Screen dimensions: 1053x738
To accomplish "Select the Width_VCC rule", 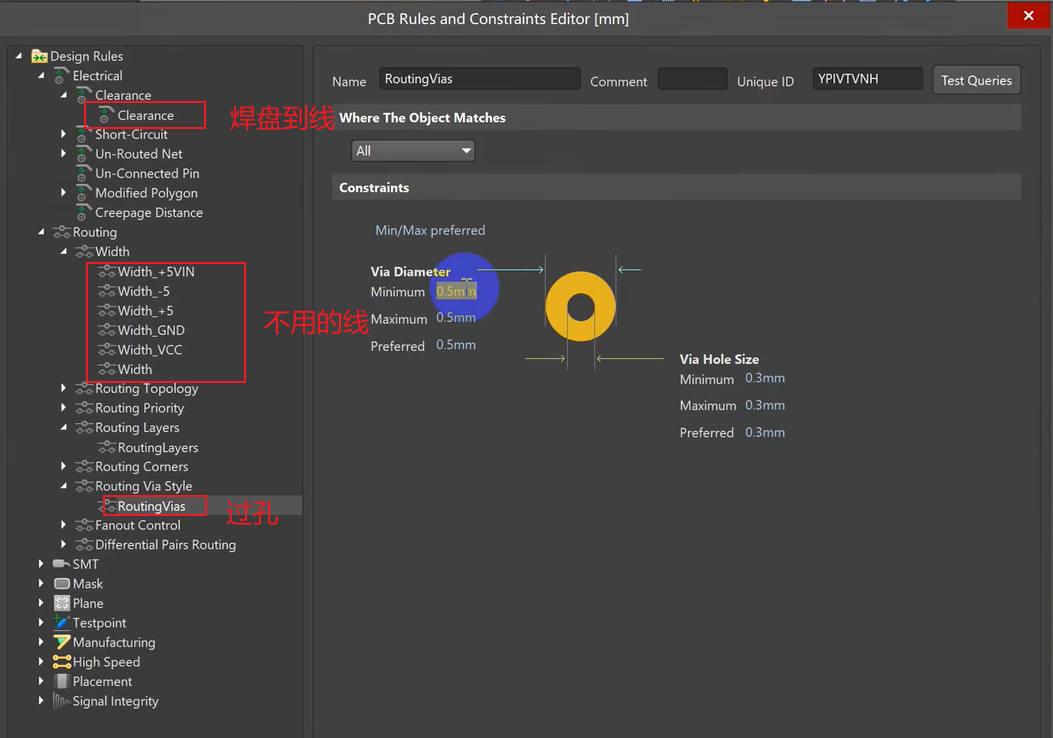I will [150, 350].
